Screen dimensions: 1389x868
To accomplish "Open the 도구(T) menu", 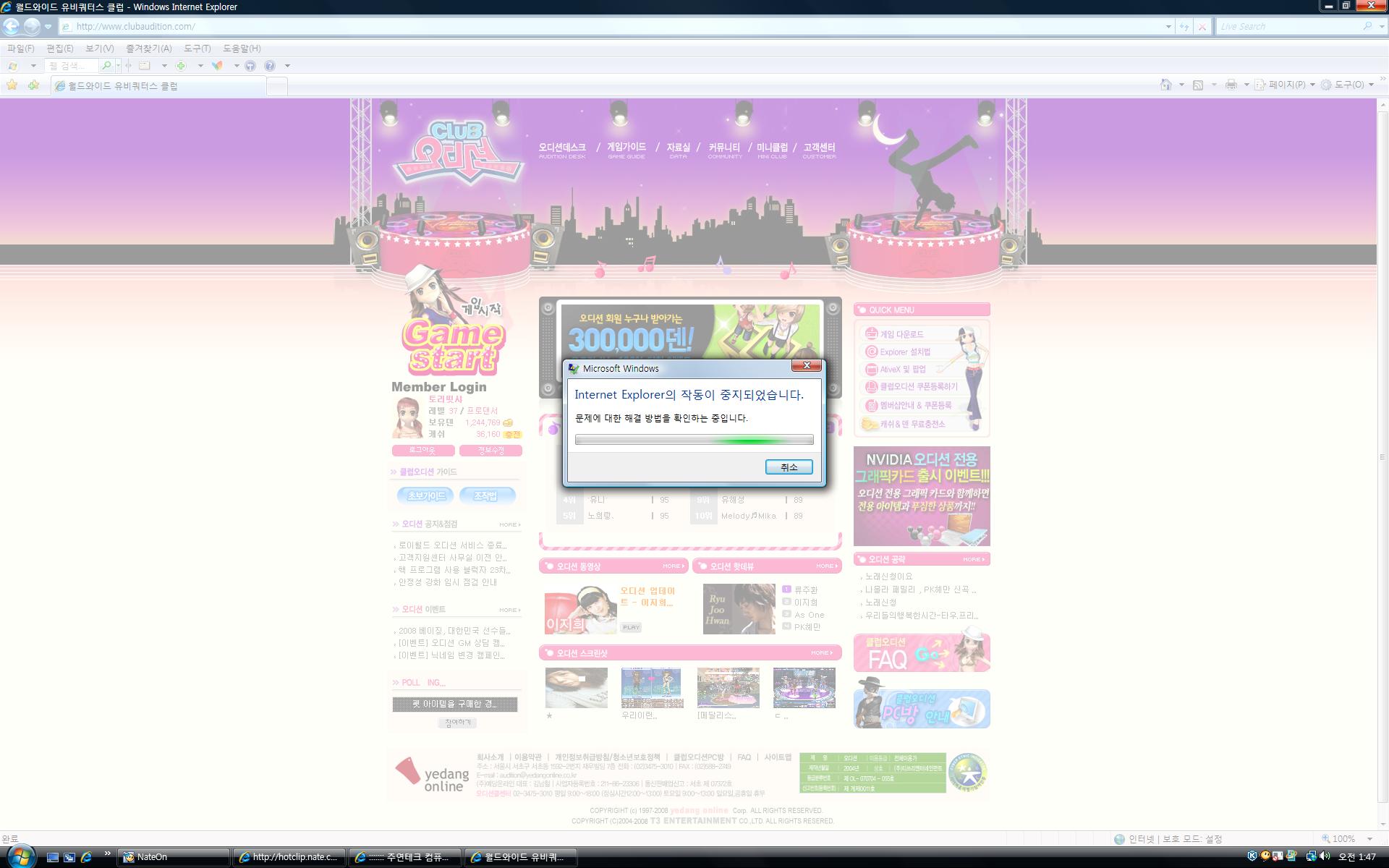I will point(197,48).
